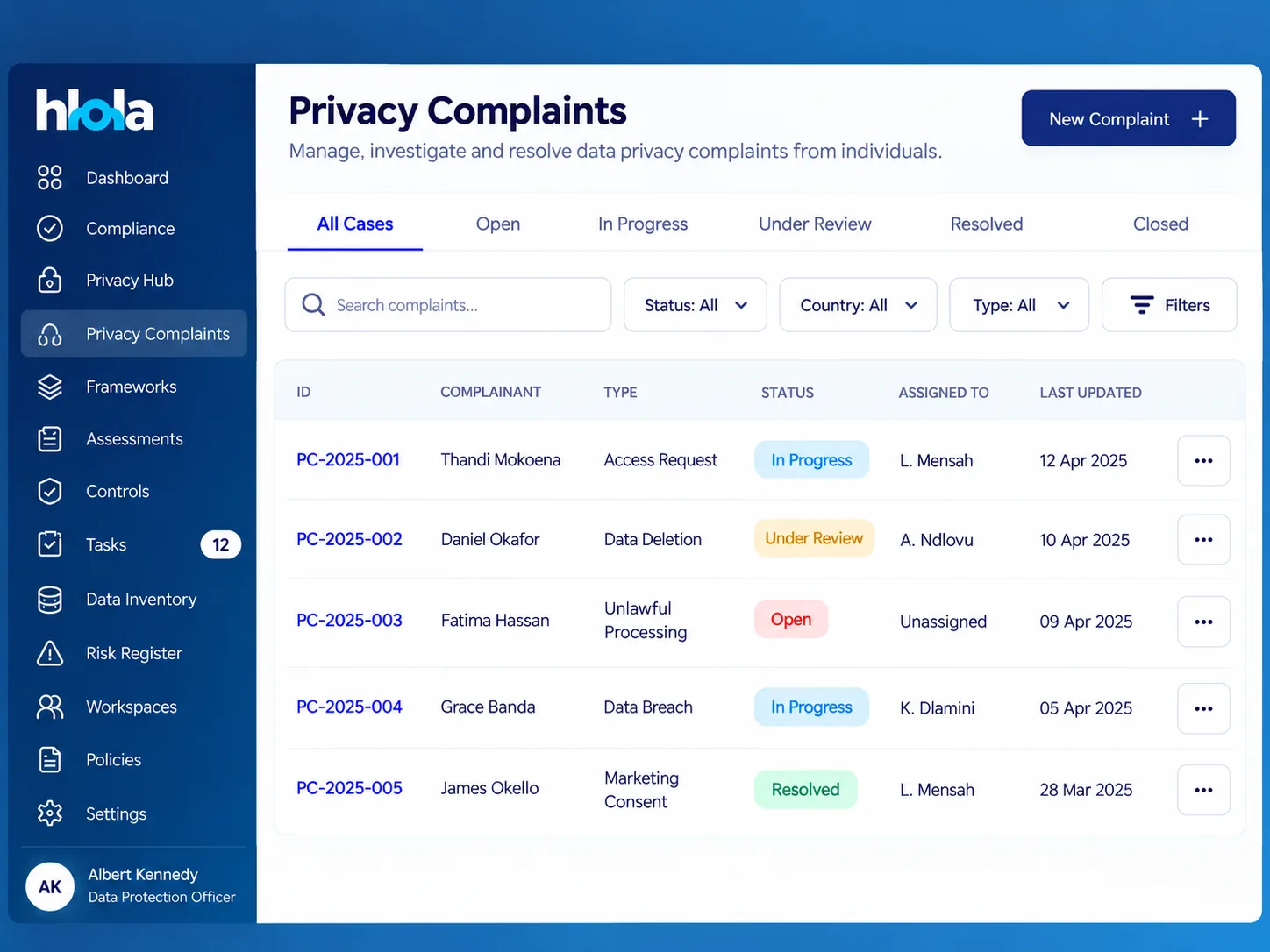Select the Under Review tab
The height and width of the screenshot is (952, 1270).
(815, 224)
